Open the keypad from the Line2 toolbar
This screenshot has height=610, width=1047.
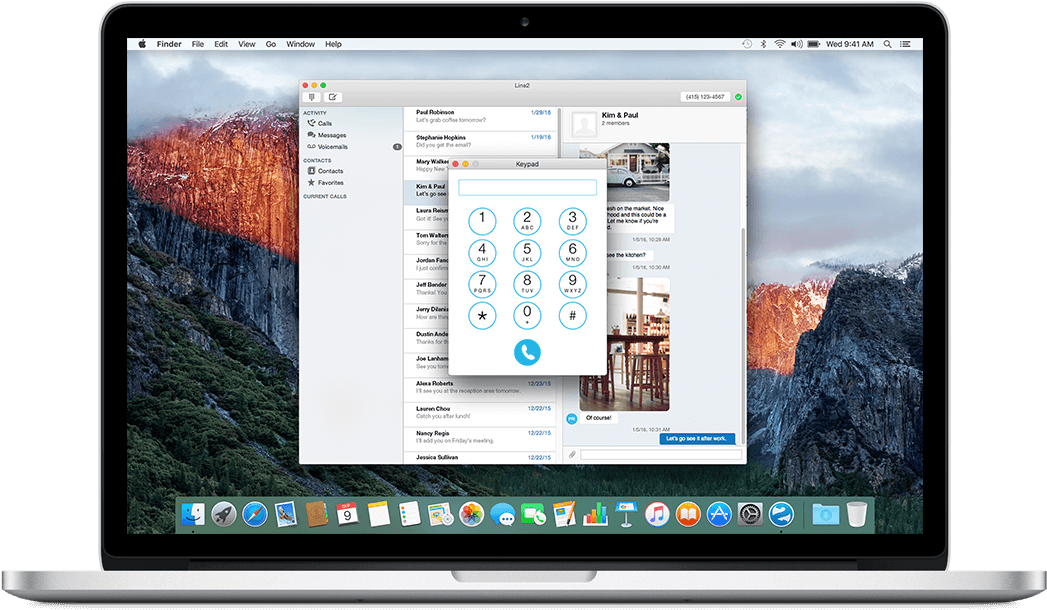[312, 97]
